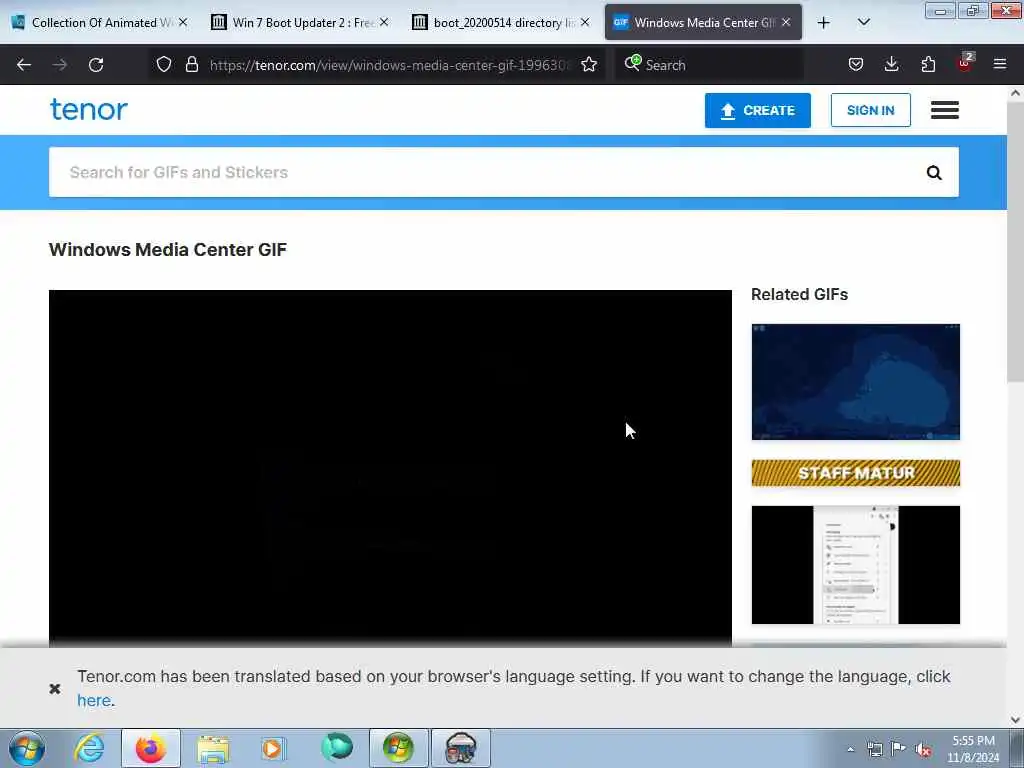
Task: Click the scrollbar down arrow
Action: pos(1015,720)
